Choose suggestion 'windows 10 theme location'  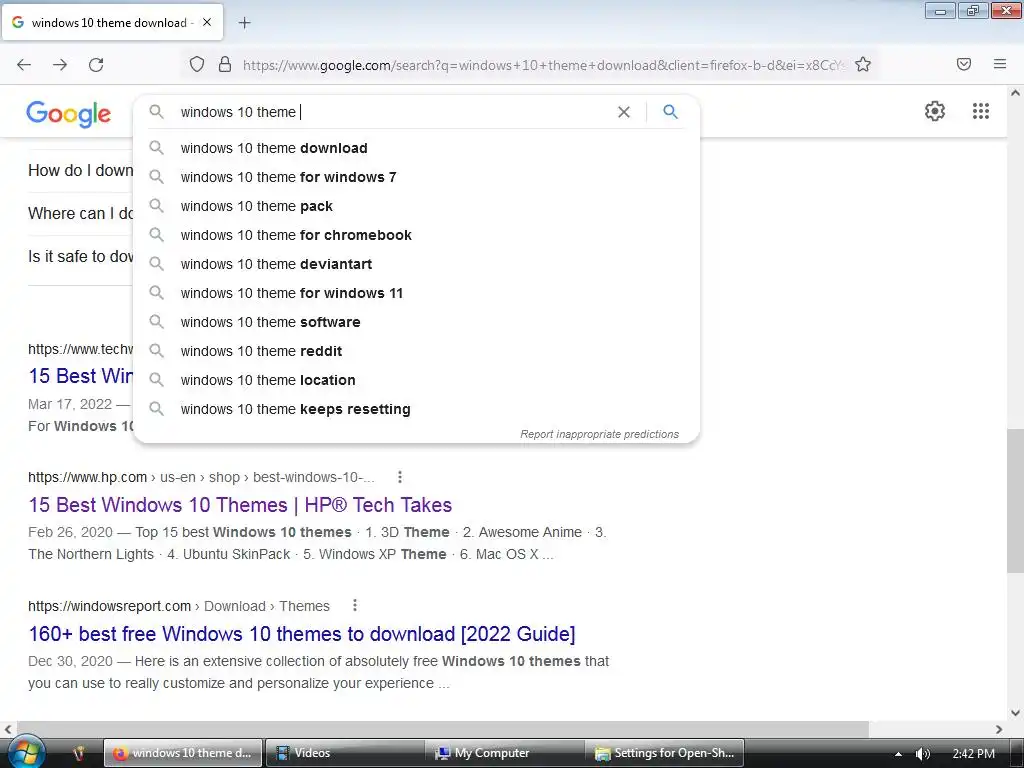click(416, 380)
